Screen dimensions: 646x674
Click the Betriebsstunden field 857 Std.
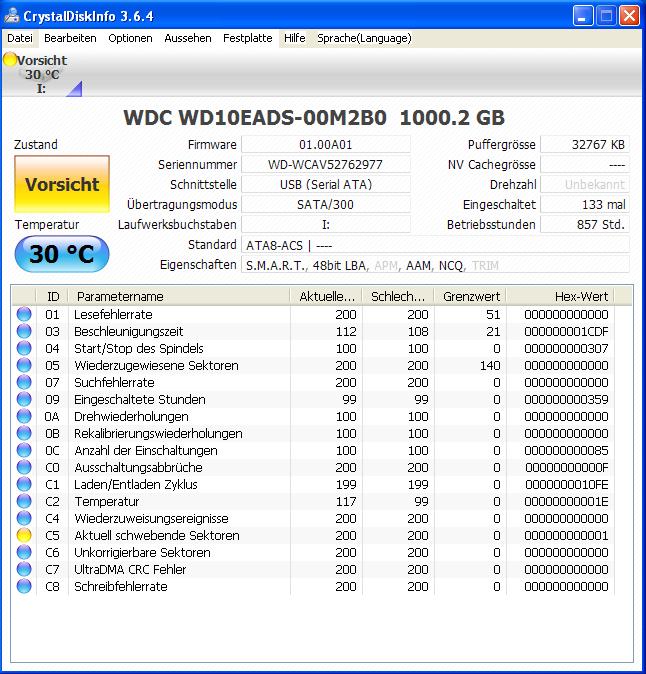[x=585, y=224]
